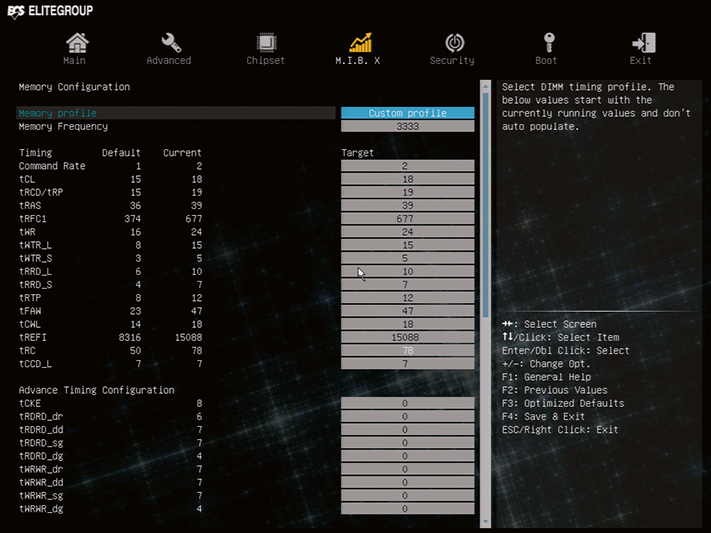Click the scrollbar up arrow
The image size is (711, 533).
[485, 86]
